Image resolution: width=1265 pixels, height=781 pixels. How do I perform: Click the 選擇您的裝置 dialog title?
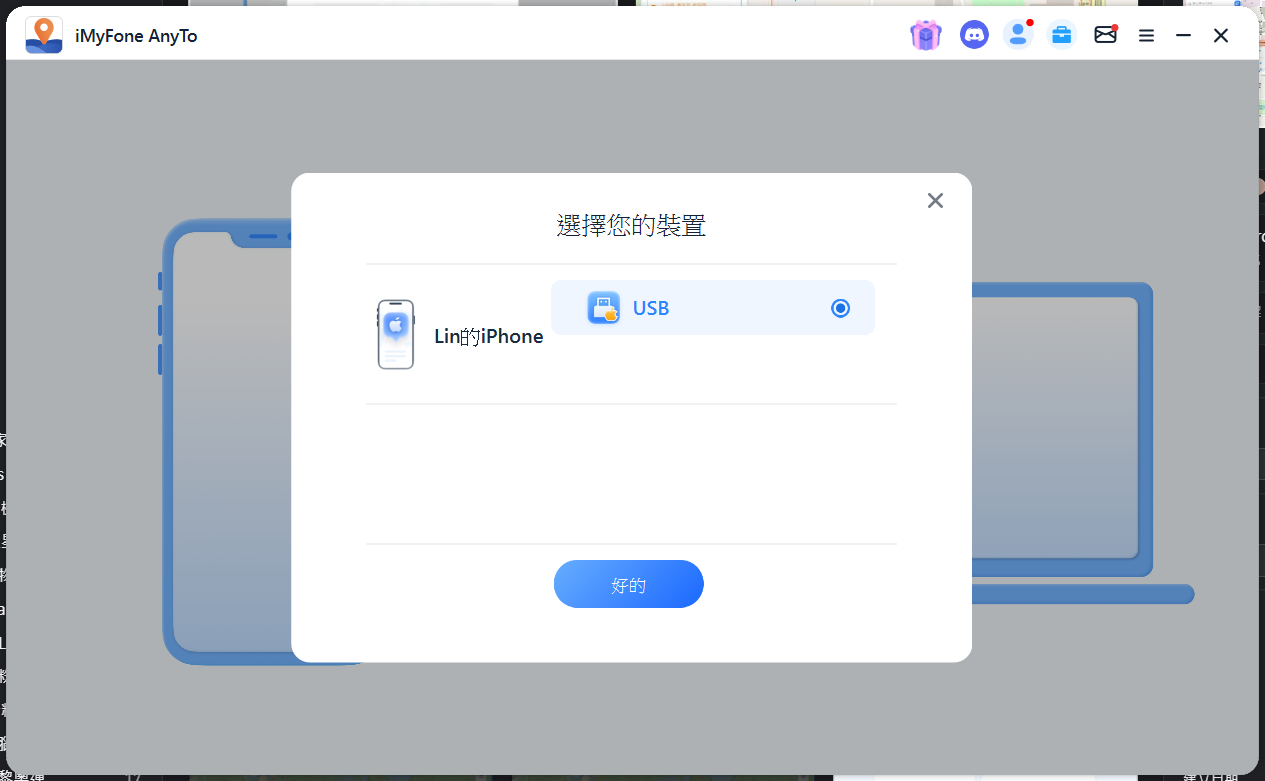pyautogui.click(x=631, y=226)
